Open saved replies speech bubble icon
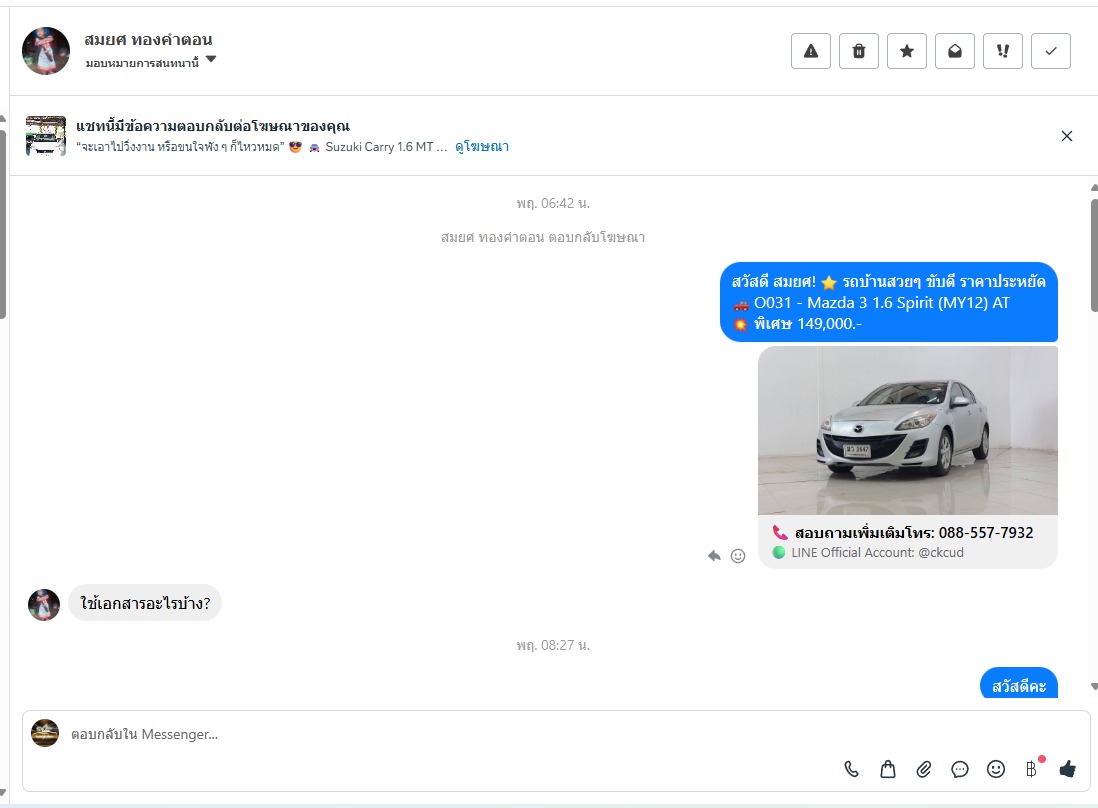The width and height of the screenshot is (1098, 808). point(959,769)
